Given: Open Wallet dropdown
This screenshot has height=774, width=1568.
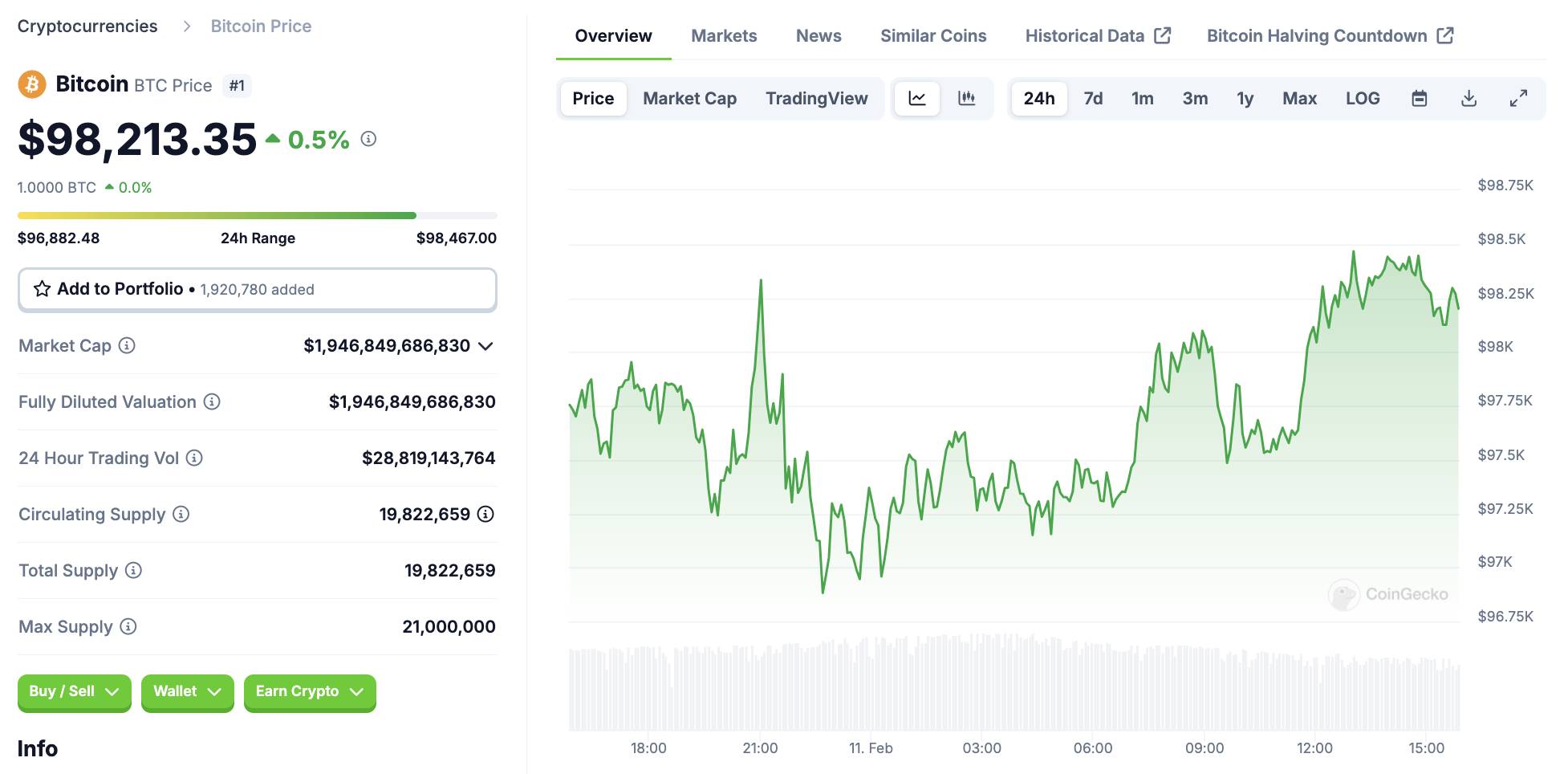Looking at the screenshot, I should pyautogui.click(x=188, y=692).
